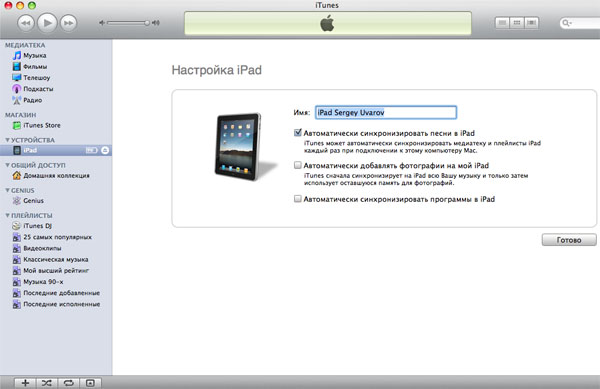Click the Настройка iPad heading
This screenshot has height=389, width=600.
(x=217, y=70)
